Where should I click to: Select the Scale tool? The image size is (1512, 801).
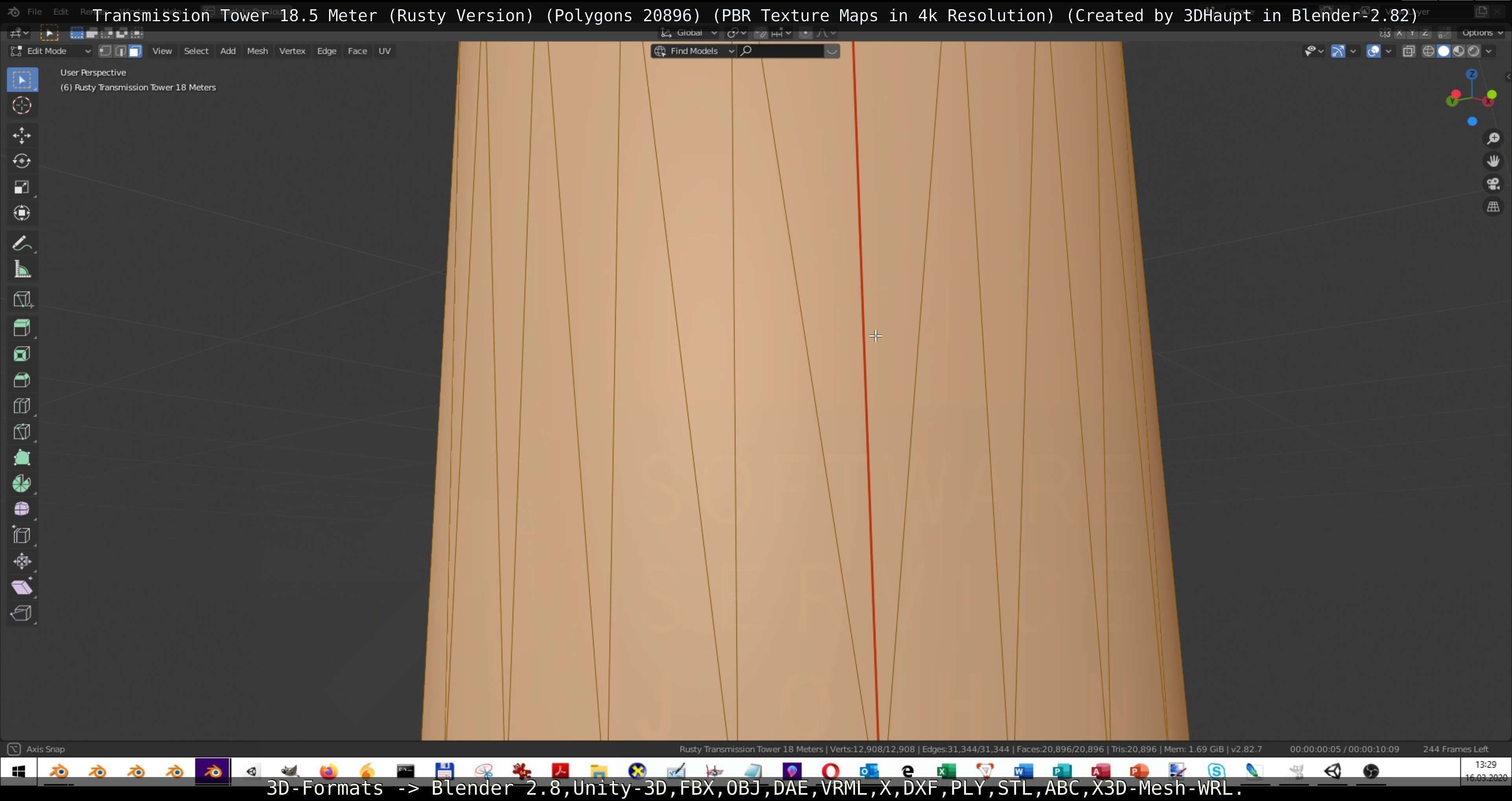(22, 187)
